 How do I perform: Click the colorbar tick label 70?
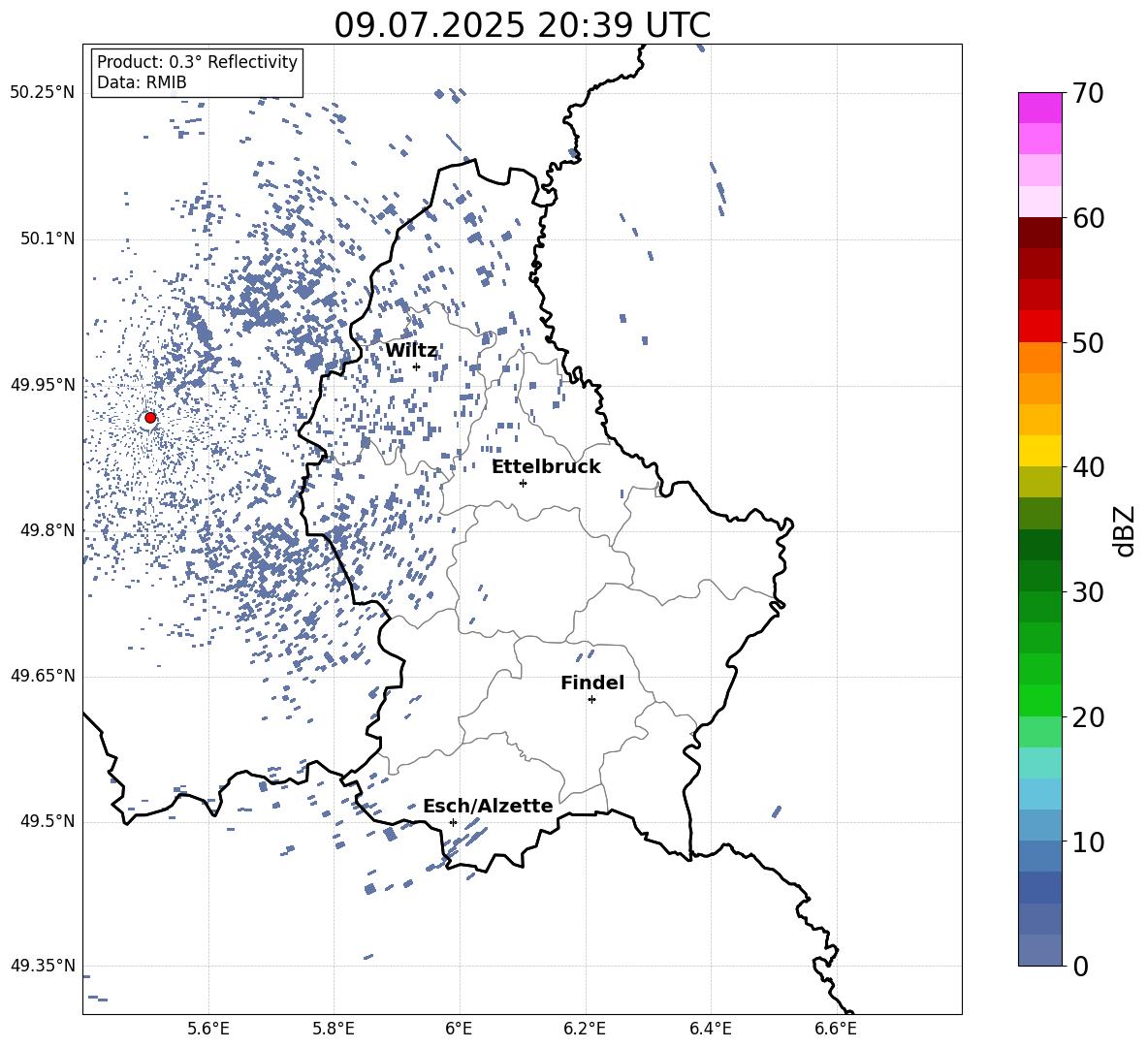(1088, 94)
